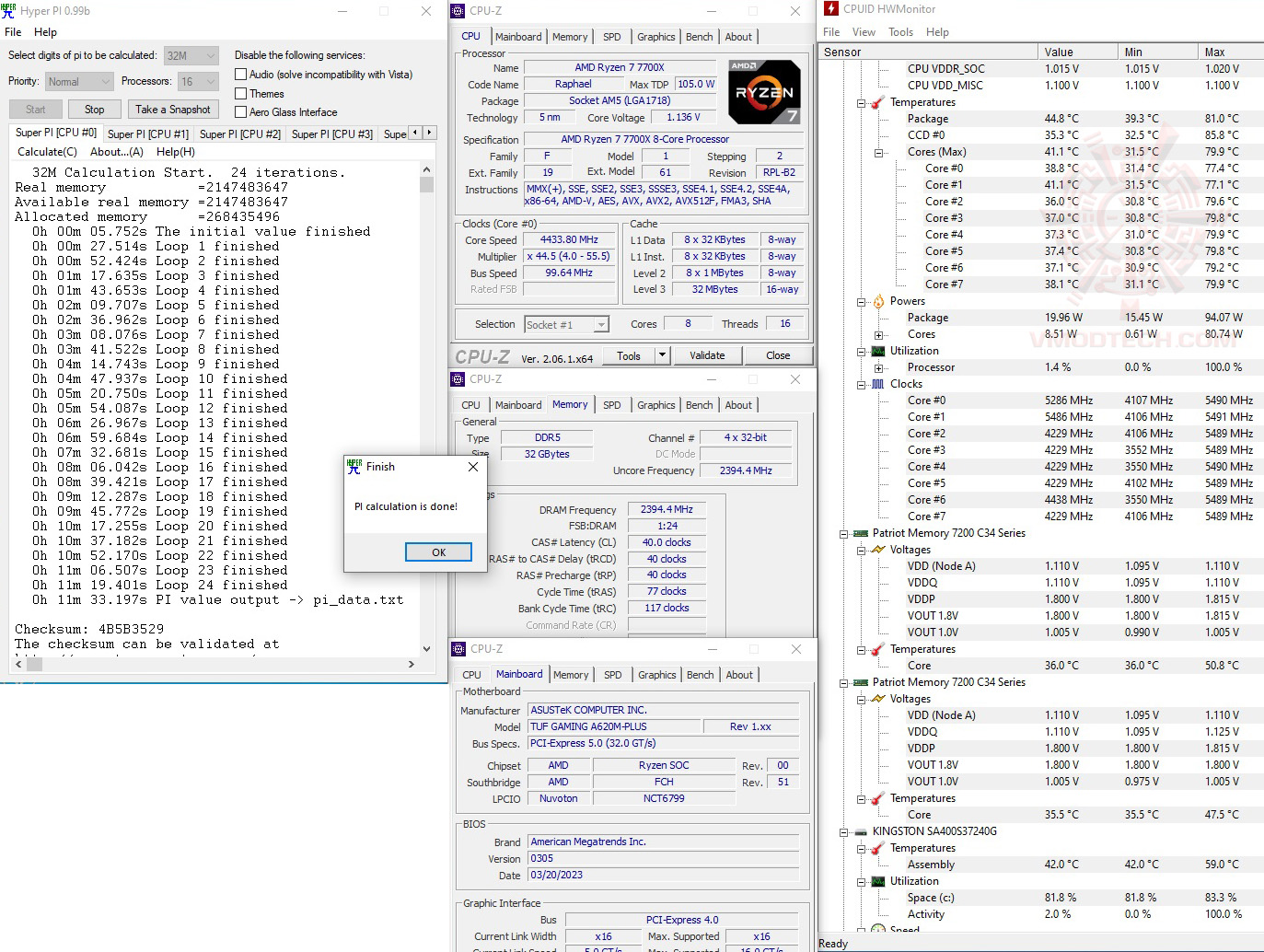1264x952 pixels.
Task: Select SPD tab in CPU-Z Memory window
Action: click(x=612, y=405)
